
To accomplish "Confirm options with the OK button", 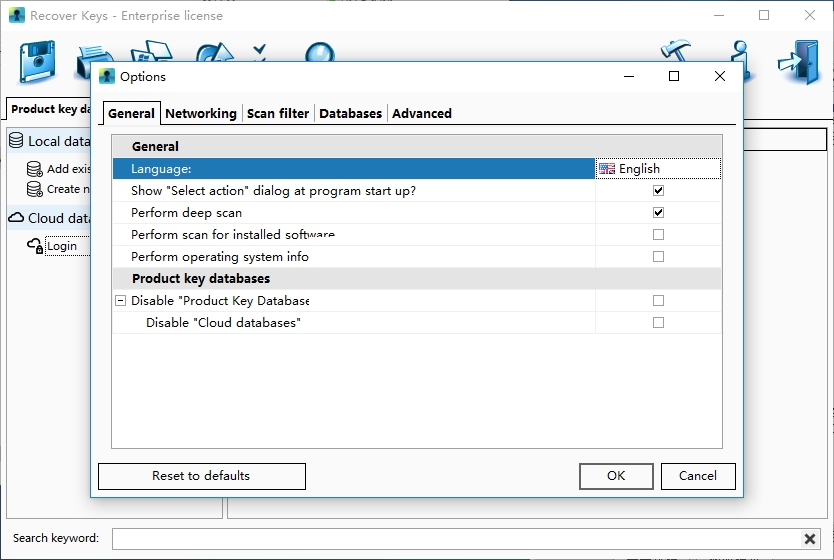I will tap(616, 476).
